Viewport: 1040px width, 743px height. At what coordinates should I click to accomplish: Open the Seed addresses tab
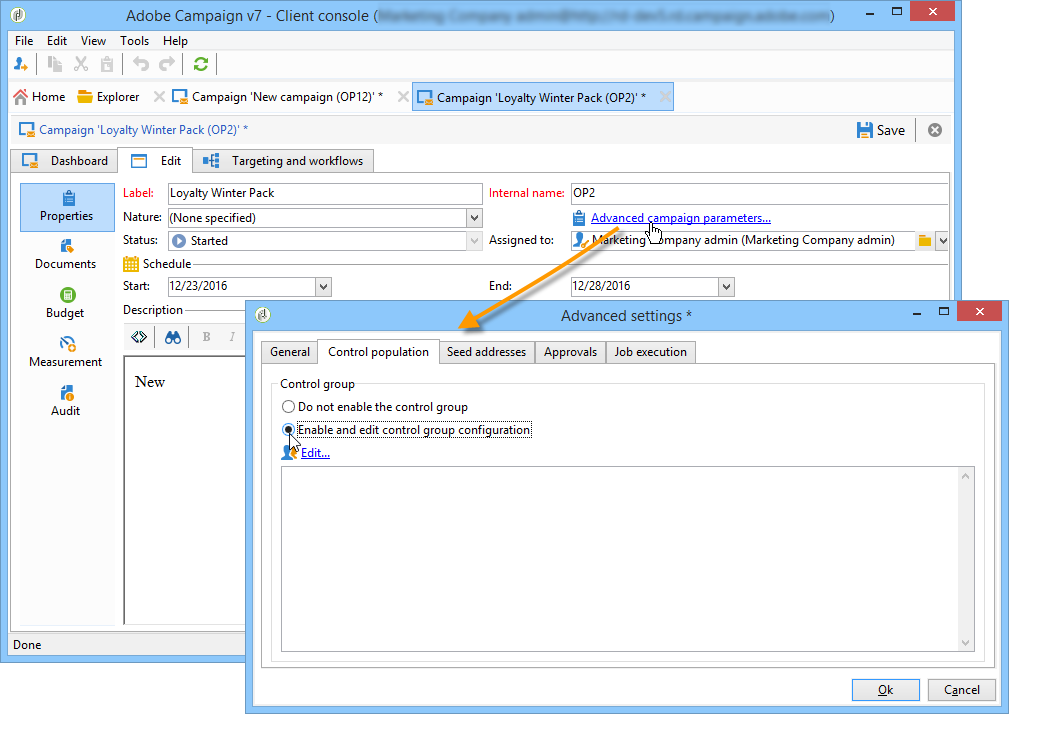[x=486, y=352]
